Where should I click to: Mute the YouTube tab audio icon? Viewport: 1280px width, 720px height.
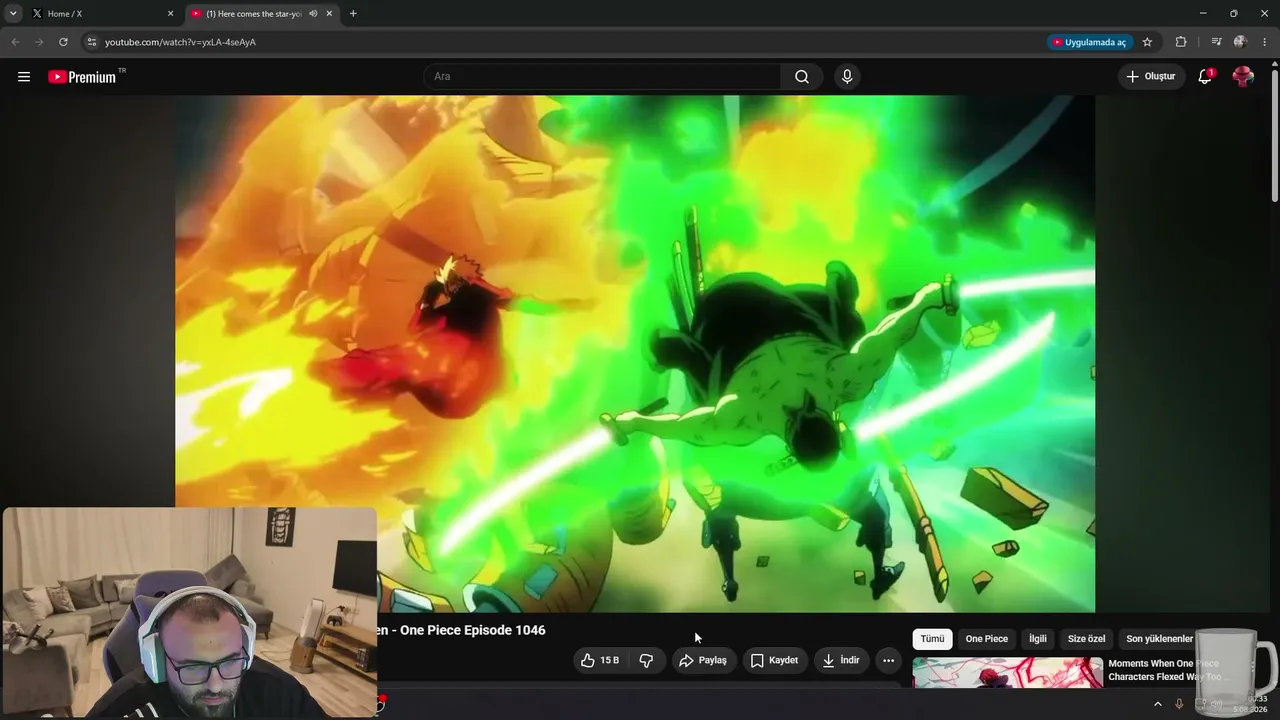pos(314,13)
